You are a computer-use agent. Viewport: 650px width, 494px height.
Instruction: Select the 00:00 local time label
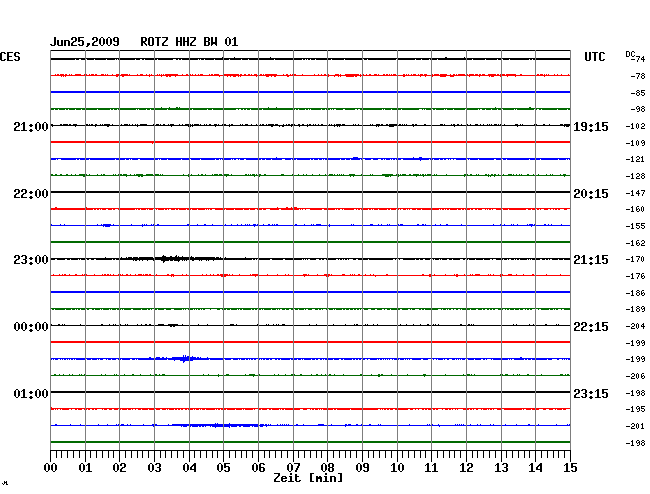click(31, 327)
